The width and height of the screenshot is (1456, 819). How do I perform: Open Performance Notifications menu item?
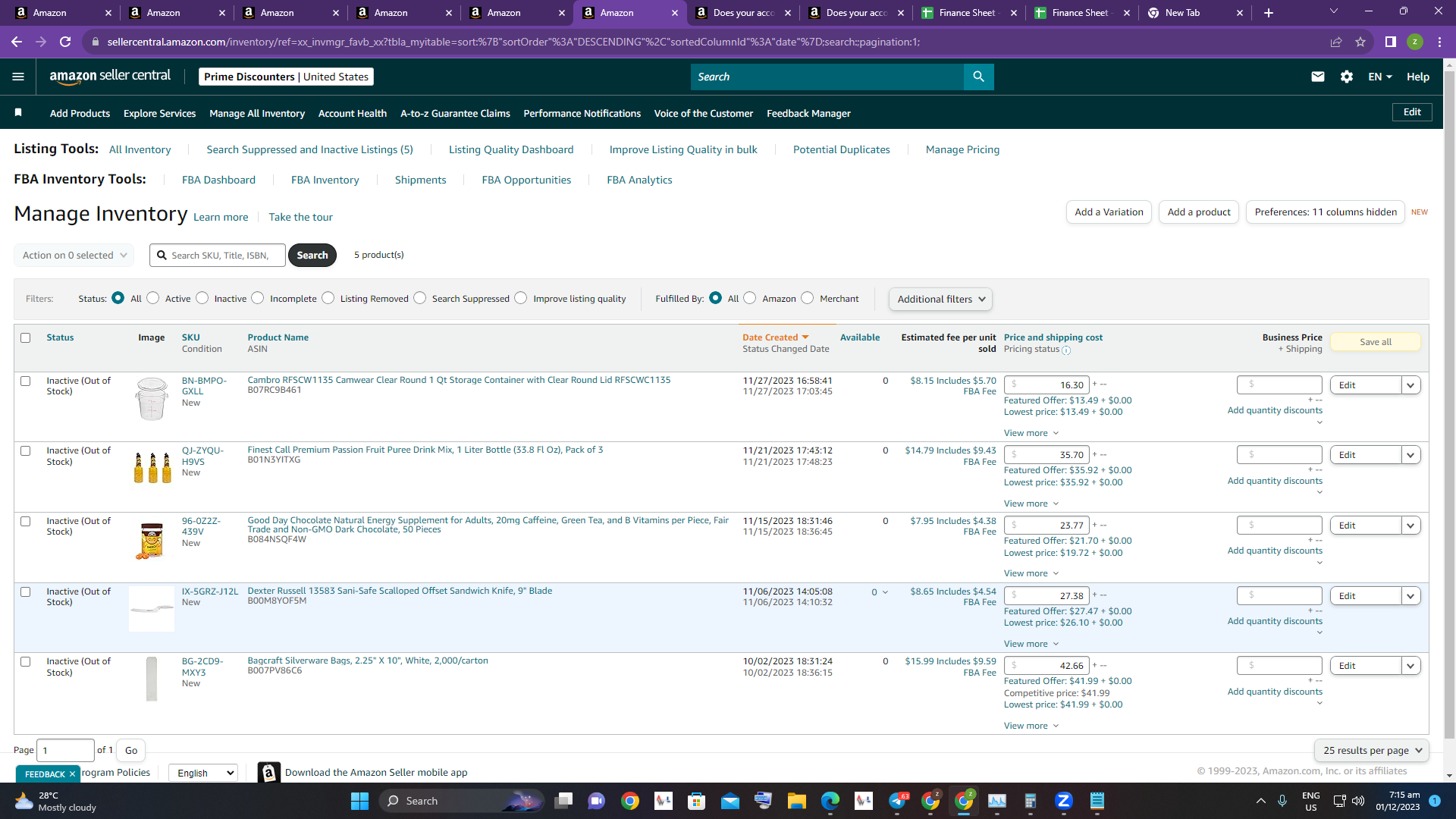[x=582, y=113]
